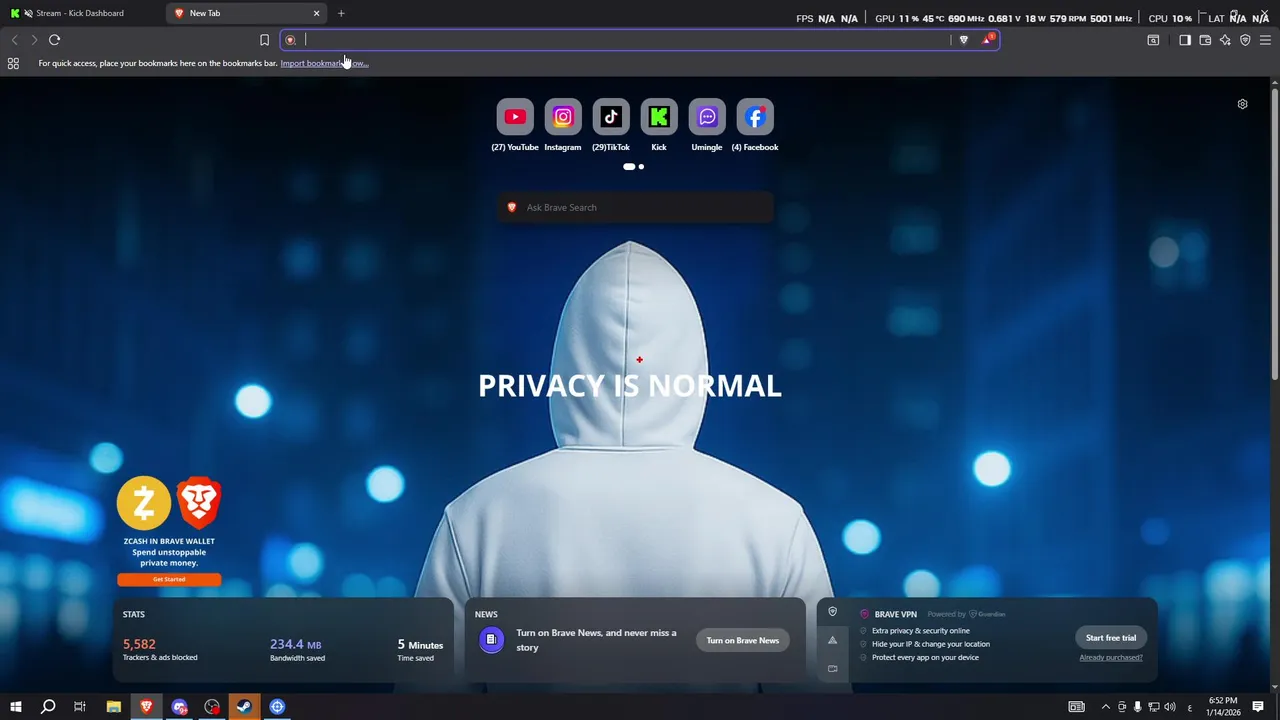Screen dimensions: 1280x720
Task: Go forward using the forward arrow
Action: click(34, 40)
